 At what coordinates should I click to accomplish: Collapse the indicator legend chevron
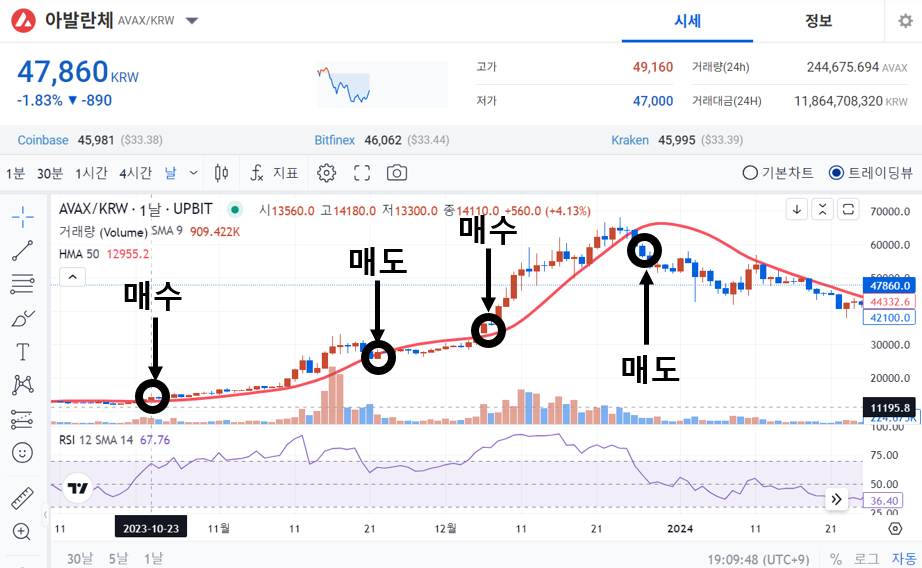coord(72,277)
